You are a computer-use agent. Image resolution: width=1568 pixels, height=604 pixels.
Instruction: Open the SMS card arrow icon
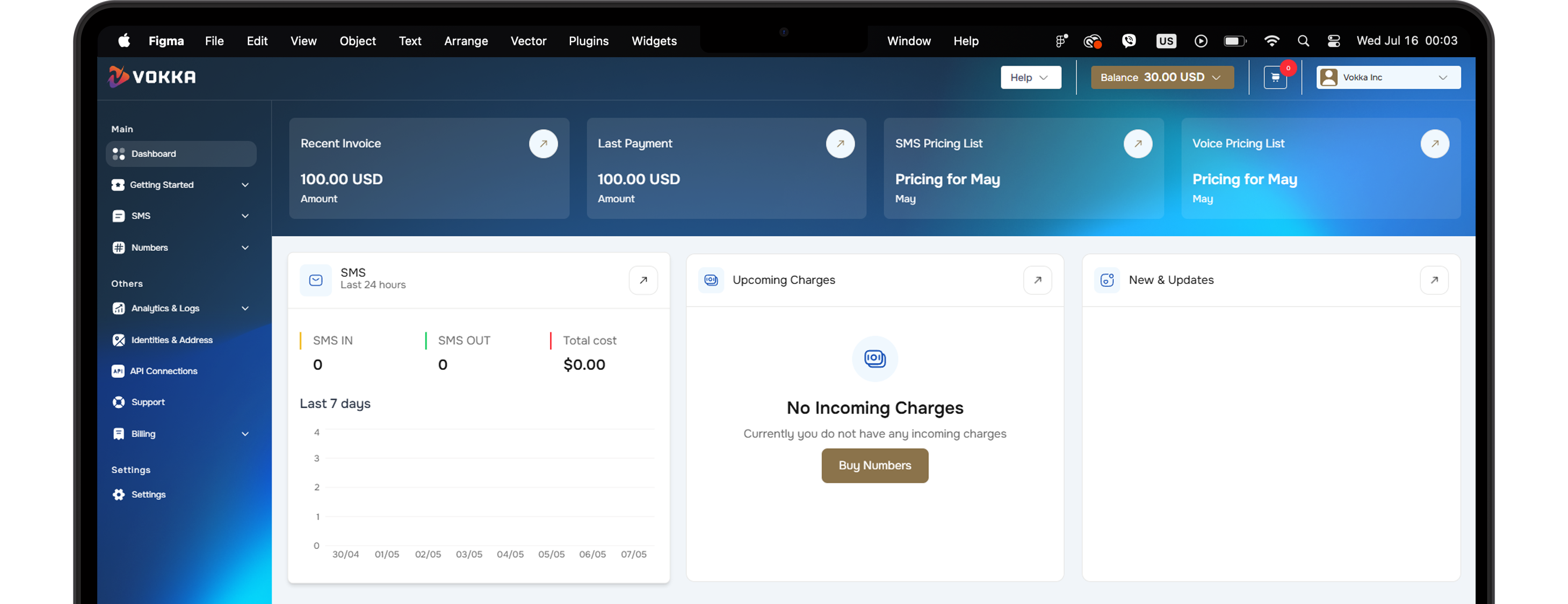click(643, 280)
